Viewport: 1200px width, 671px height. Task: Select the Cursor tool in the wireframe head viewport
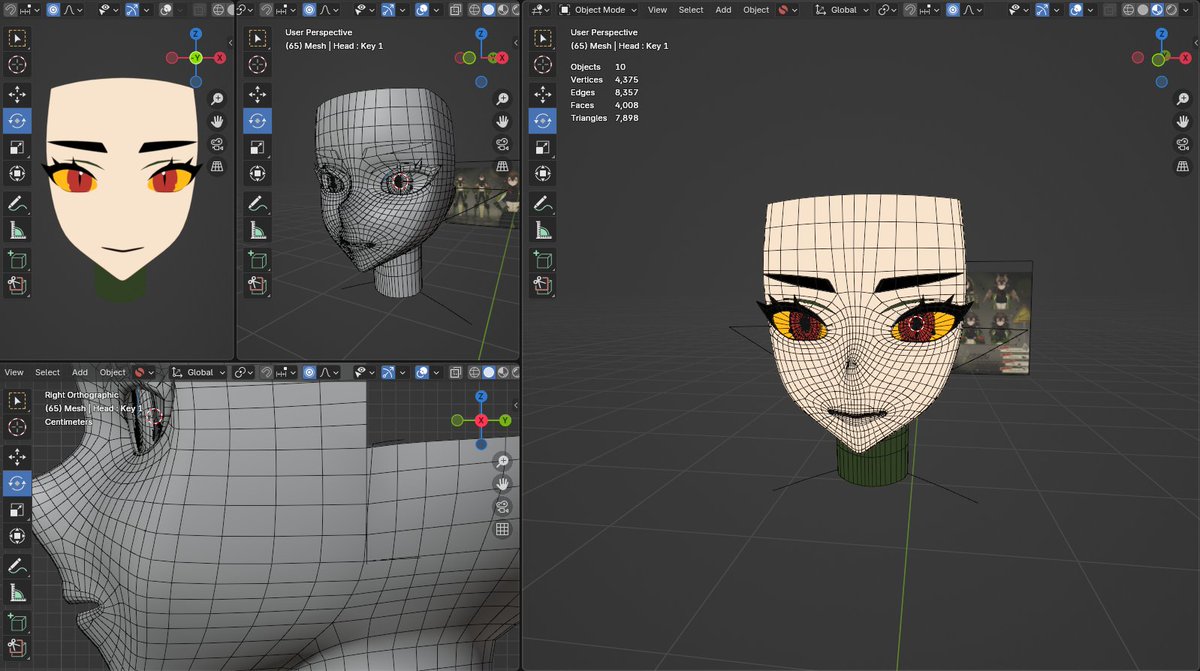(x=257, y=64)
